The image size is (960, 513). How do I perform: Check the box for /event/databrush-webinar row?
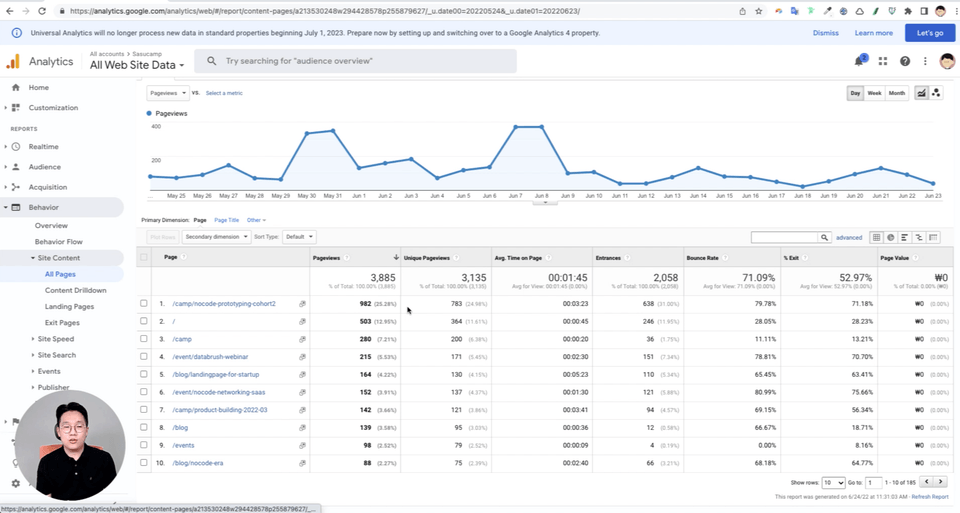[x=144, y=356]
